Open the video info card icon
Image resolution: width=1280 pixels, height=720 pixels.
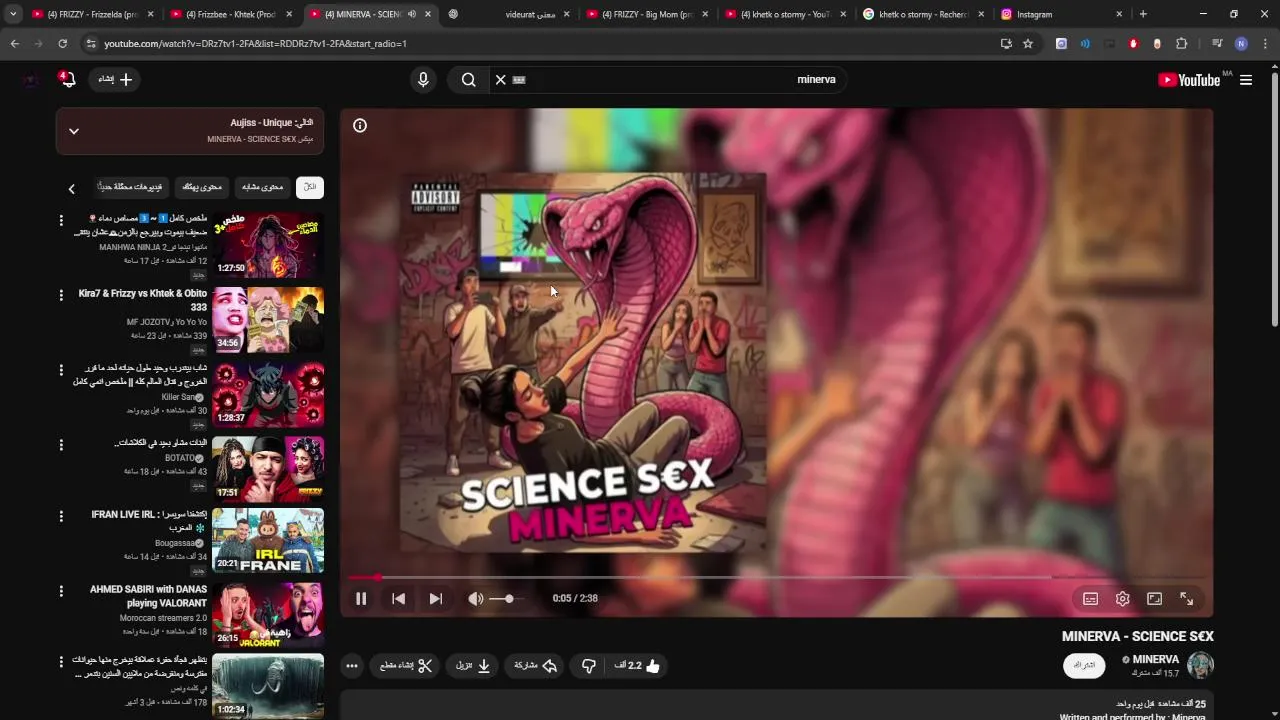pyautogui.click(x=360, y=125)
